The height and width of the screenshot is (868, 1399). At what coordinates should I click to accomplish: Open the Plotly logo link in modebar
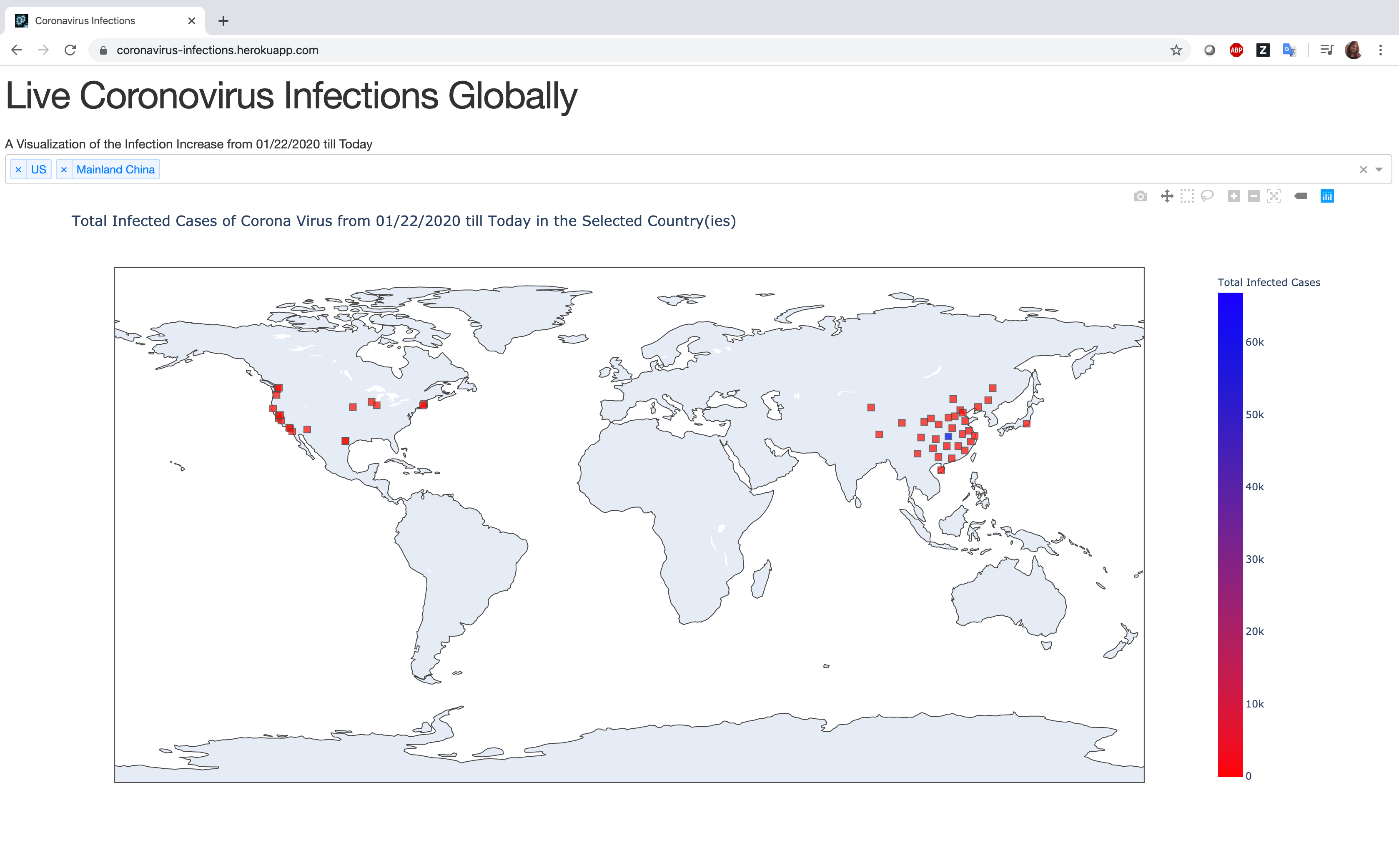tap(1327, 196)
